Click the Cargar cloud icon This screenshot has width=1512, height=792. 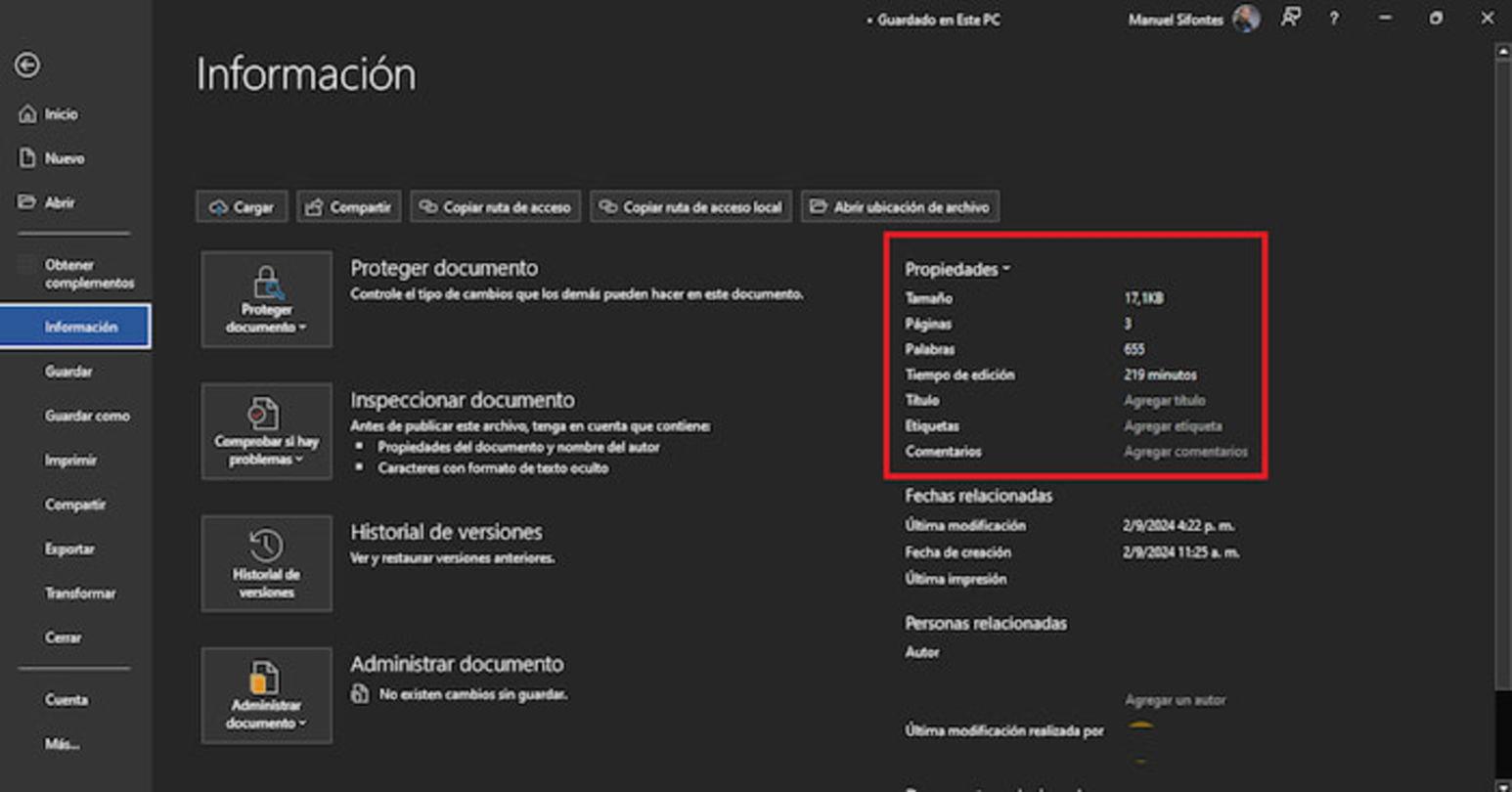click(219, 206)
